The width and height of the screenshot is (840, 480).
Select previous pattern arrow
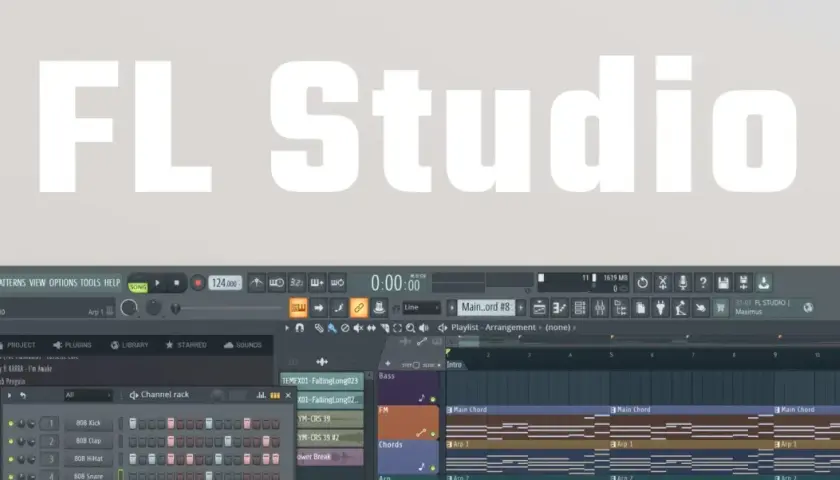pos(452,308)
